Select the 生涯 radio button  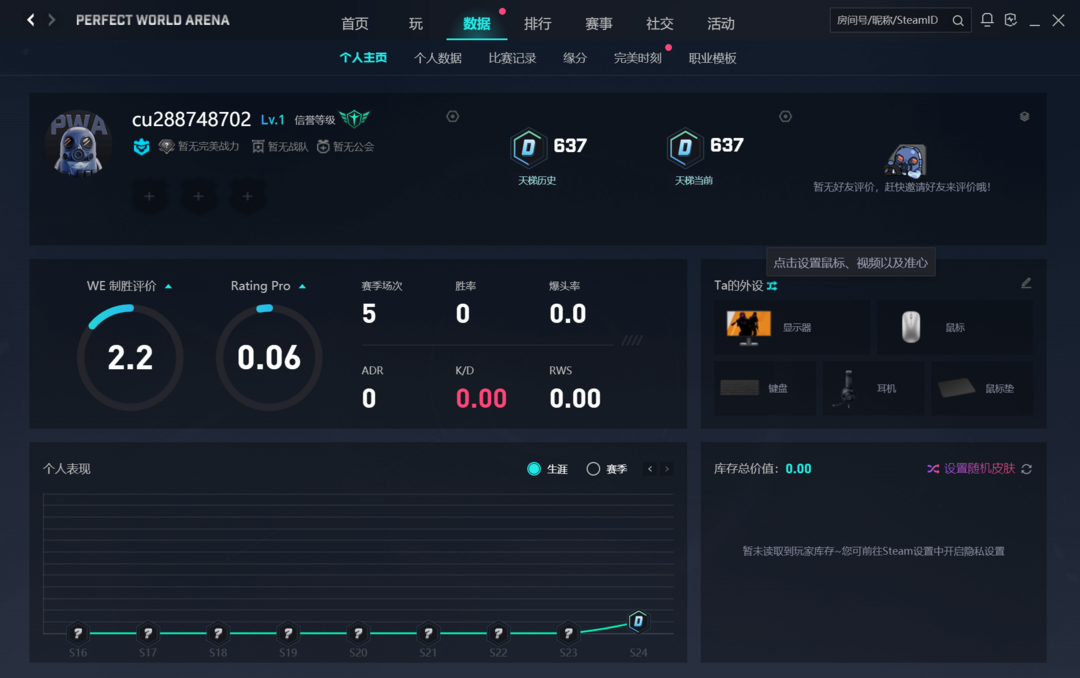pos(534,469)
